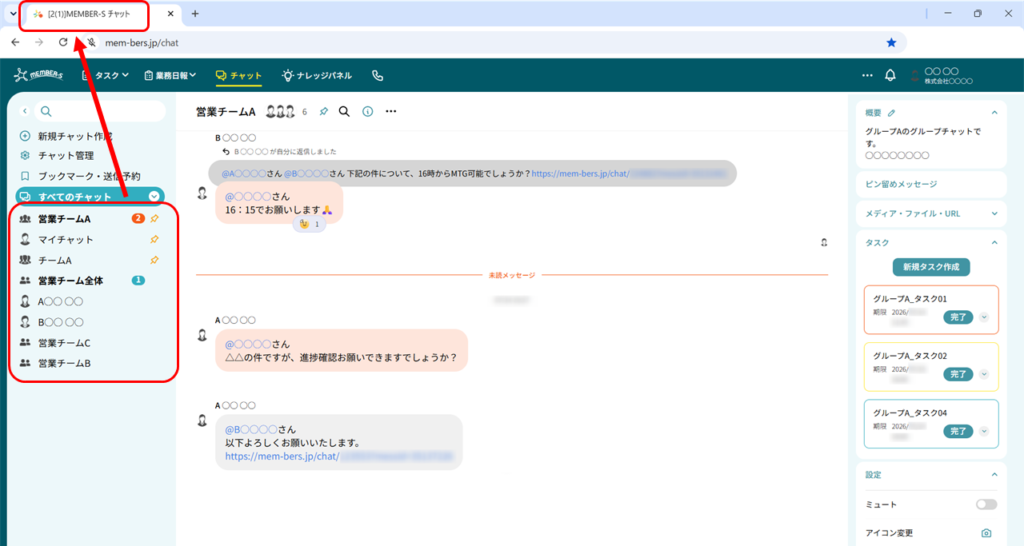
Task: Click the user profile avatar in navbar
Action: (915, 76)
